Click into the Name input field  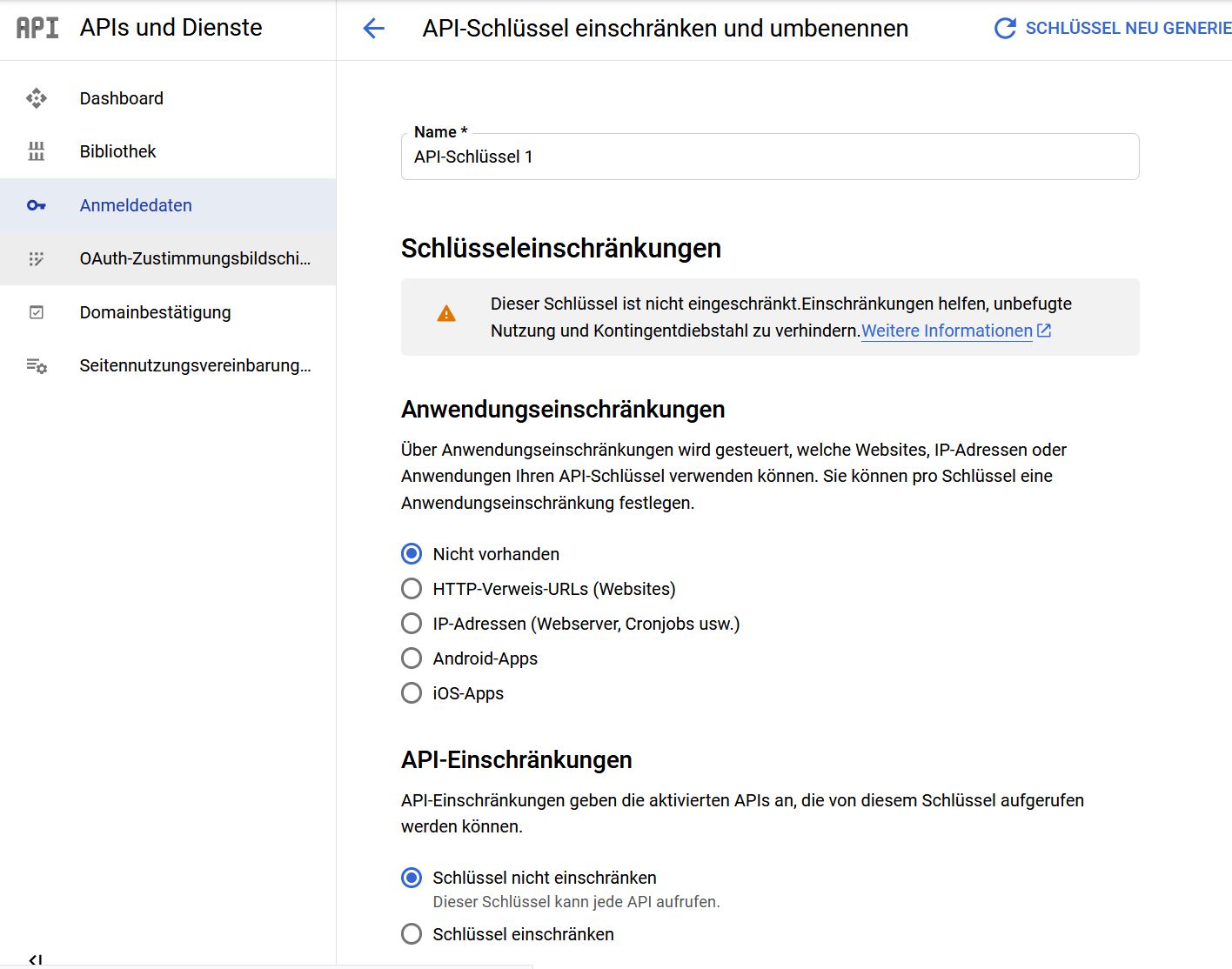pos(770,157)
